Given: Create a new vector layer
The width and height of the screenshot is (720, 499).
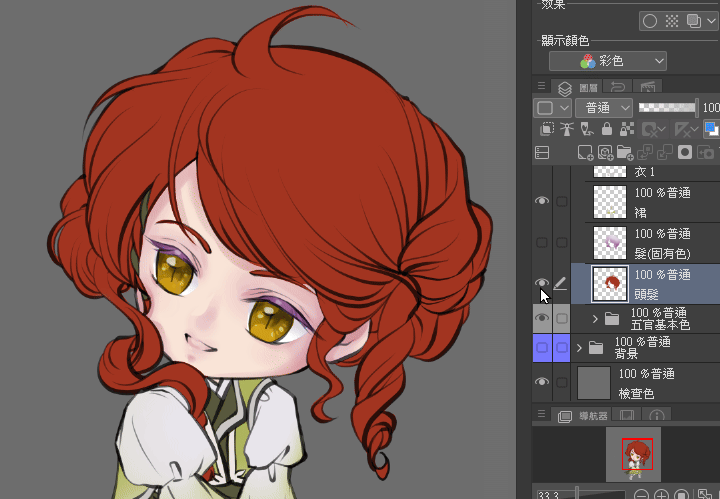Looking at the screenshot, I should coord(605,152).
